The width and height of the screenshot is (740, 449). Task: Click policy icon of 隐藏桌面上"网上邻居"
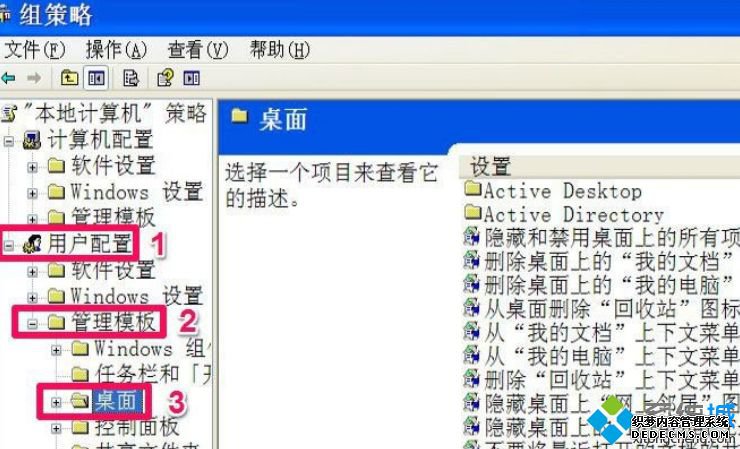[471, 402]
